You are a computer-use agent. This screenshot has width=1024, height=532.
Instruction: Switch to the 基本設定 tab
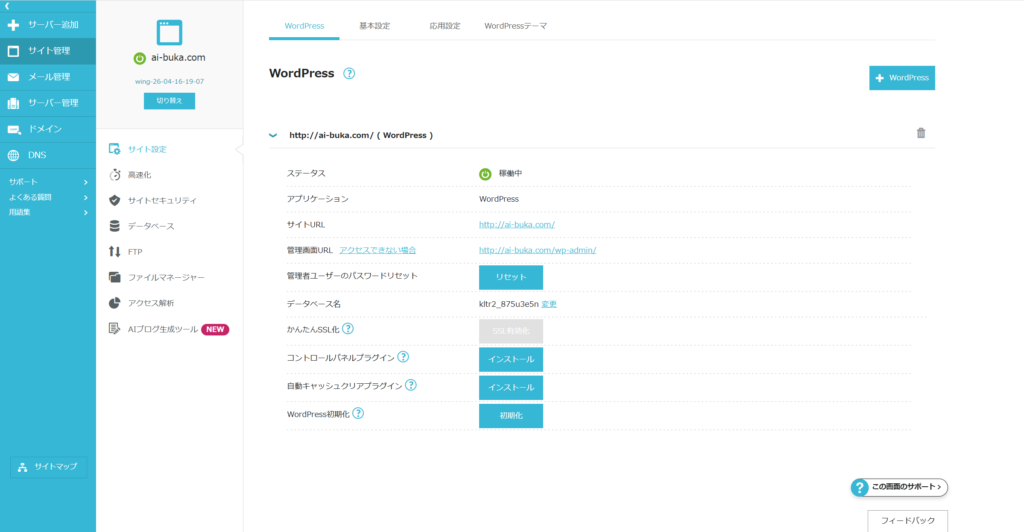click(x=374, y=26)
